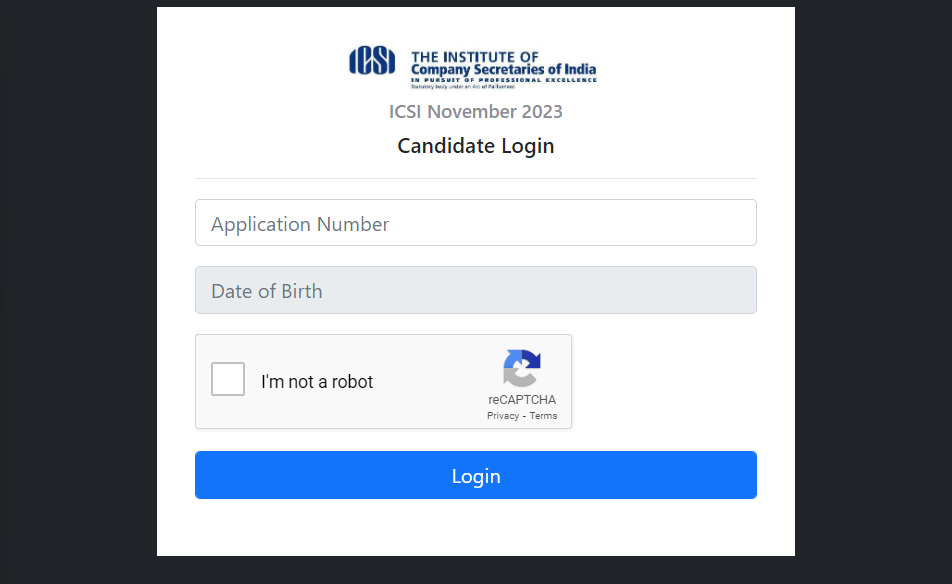Click the ICSI November 2023 title
This screenshot has width=952, height=584.
tap(475, 111)
